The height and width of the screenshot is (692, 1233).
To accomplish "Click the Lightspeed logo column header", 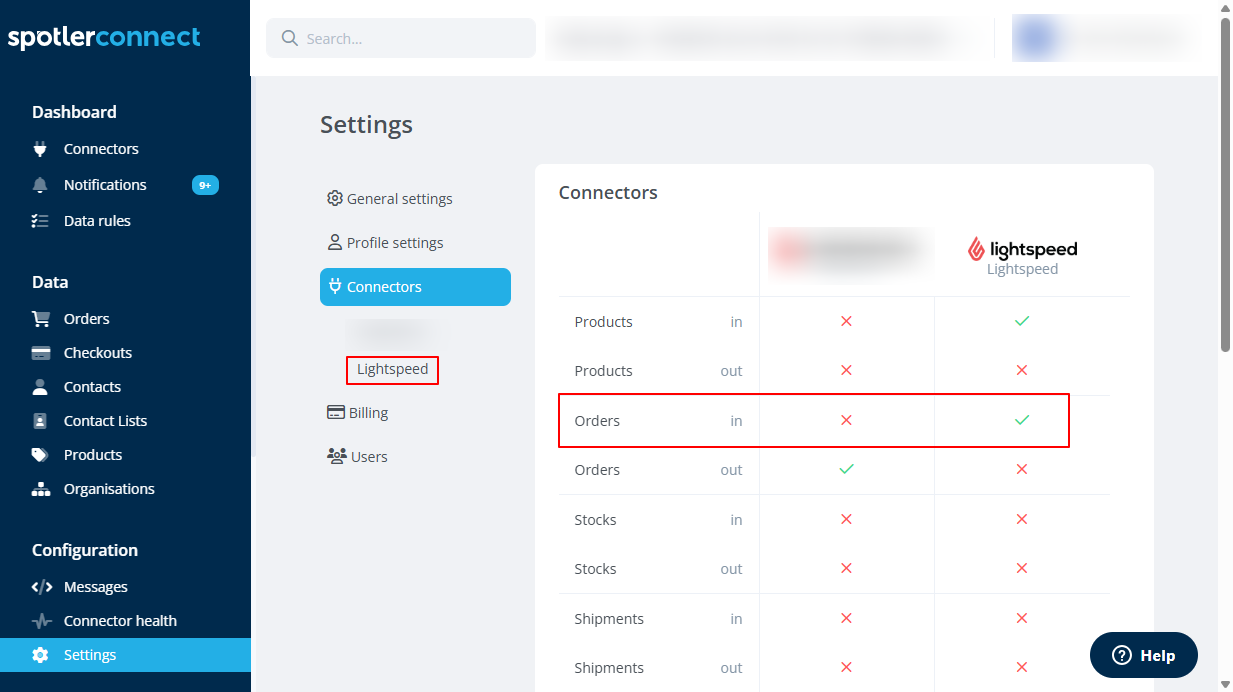I will click(x=1022, y=256).
